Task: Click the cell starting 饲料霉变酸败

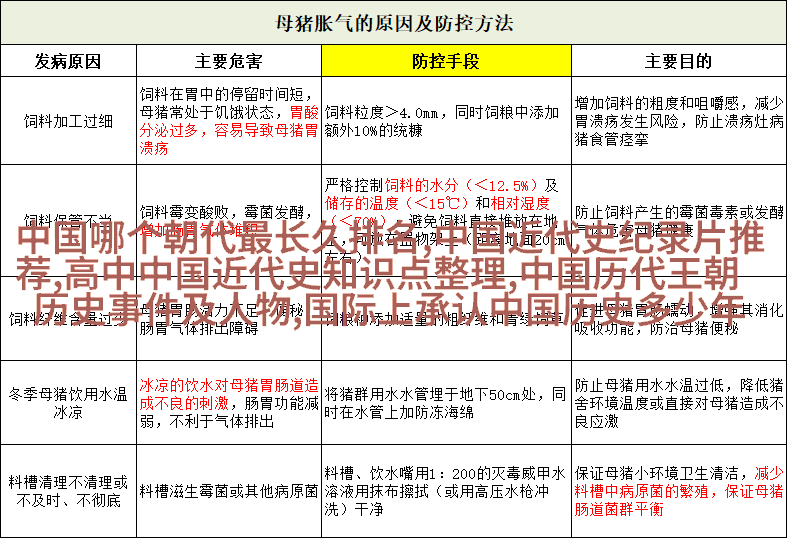Action: point(229,220)
